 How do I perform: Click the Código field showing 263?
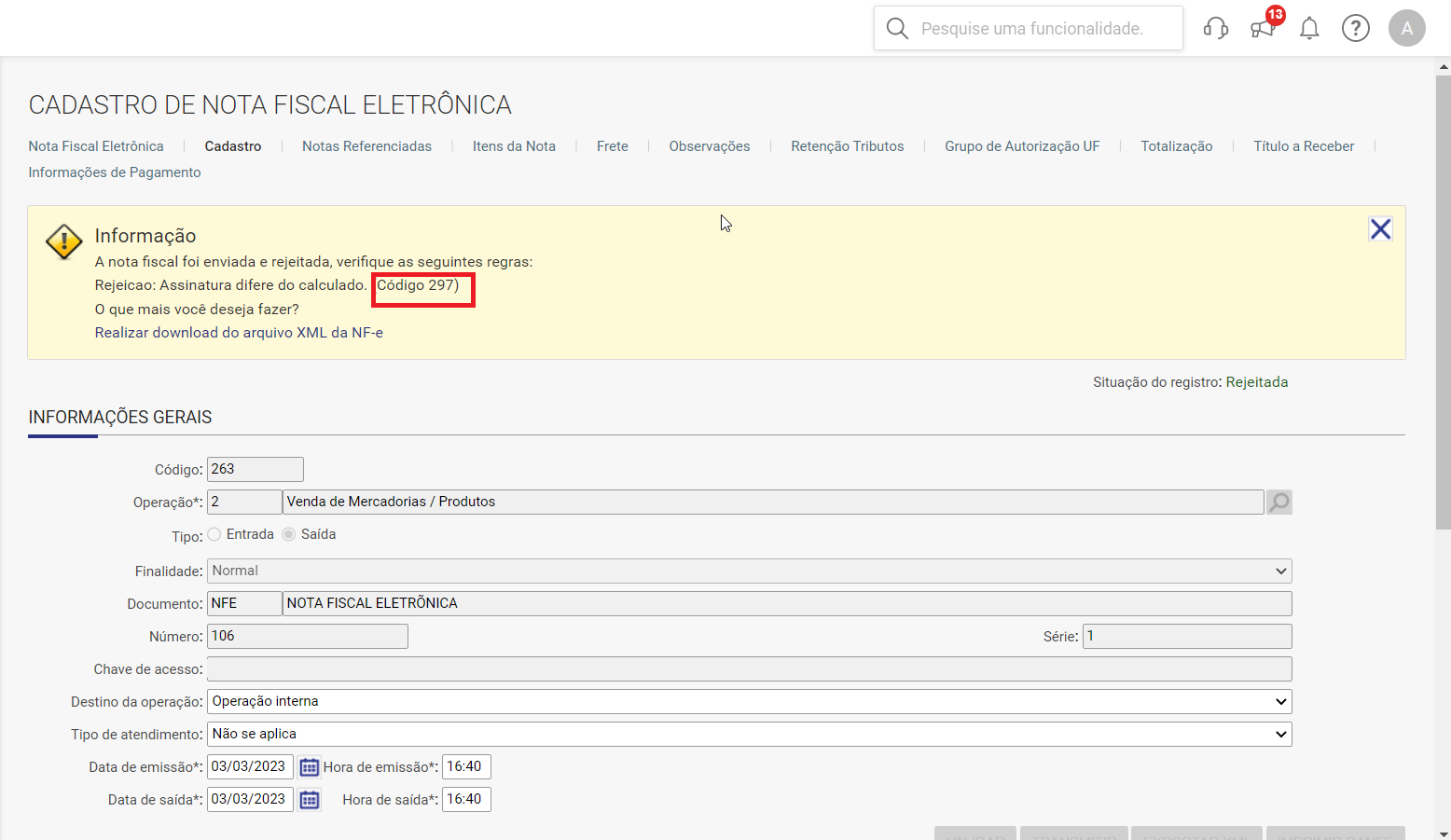pos(256,469)
